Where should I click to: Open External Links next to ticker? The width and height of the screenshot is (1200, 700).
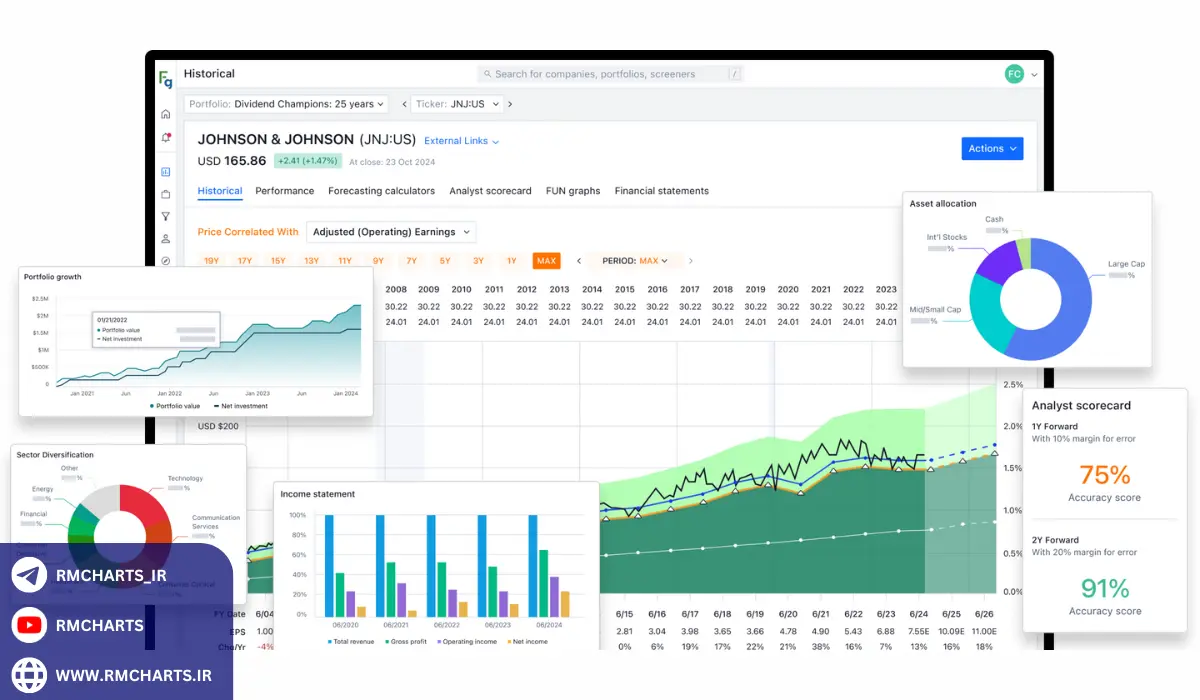tap(461, 141)
